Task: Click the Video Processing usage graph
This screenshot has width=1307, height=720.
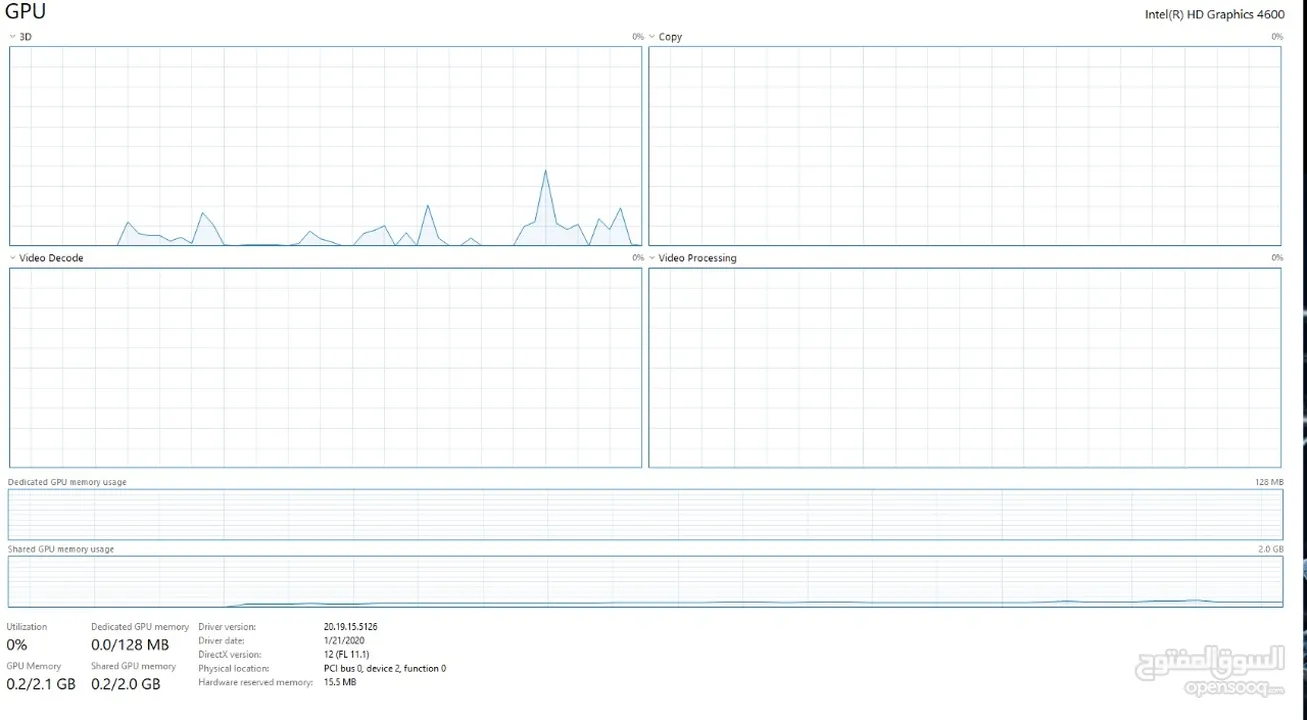Action: click(964, 368)
